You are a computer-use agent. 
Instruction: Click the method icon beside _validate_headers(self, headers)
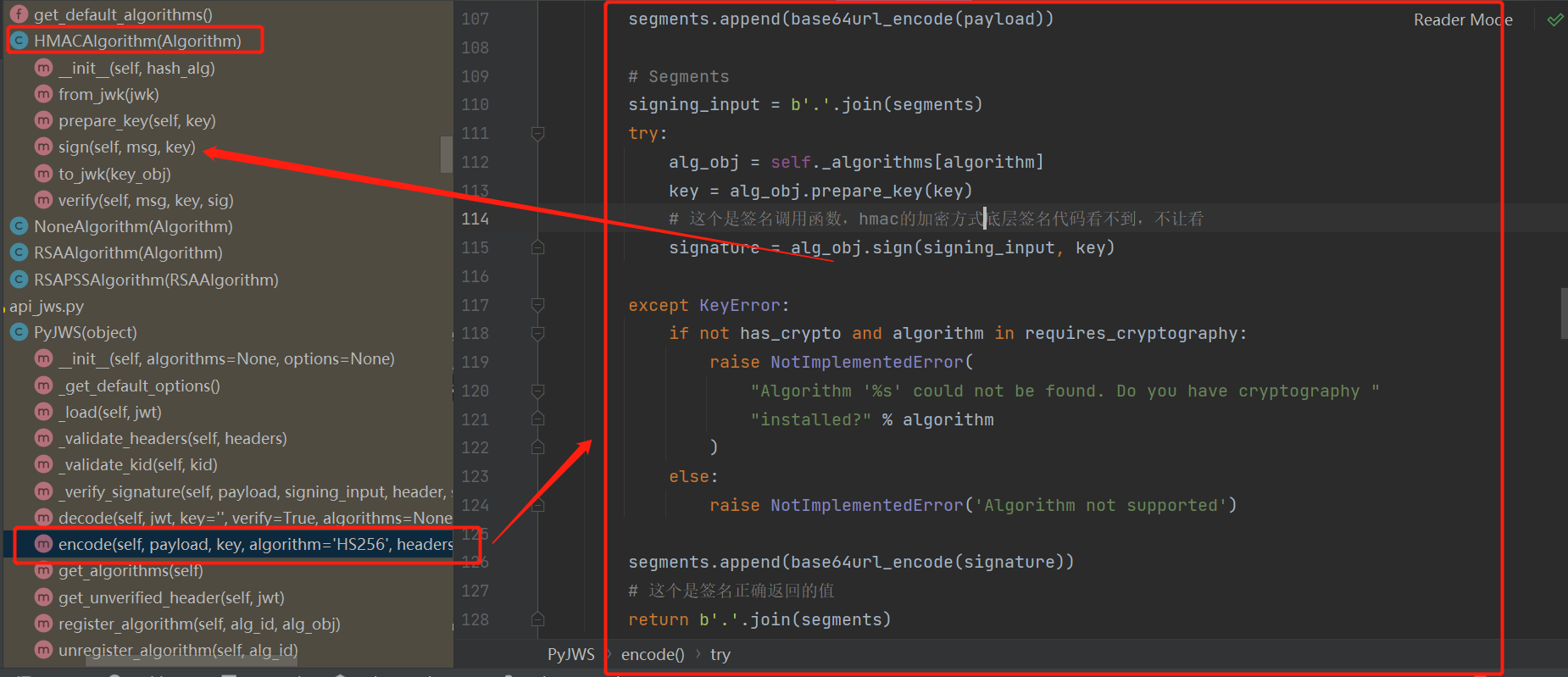pos(43,438)
